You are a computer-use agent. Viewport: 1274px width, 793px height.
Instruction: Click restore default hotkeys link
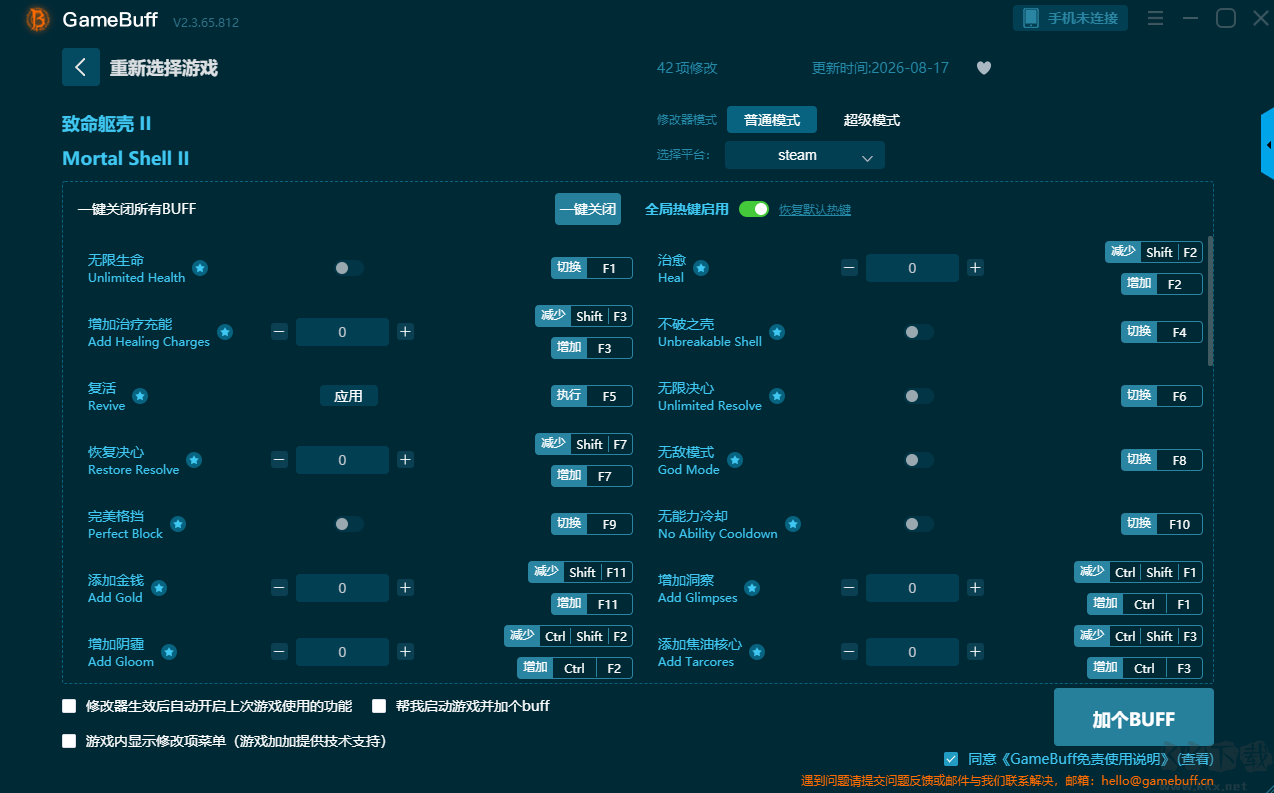[x=815, y=210]
